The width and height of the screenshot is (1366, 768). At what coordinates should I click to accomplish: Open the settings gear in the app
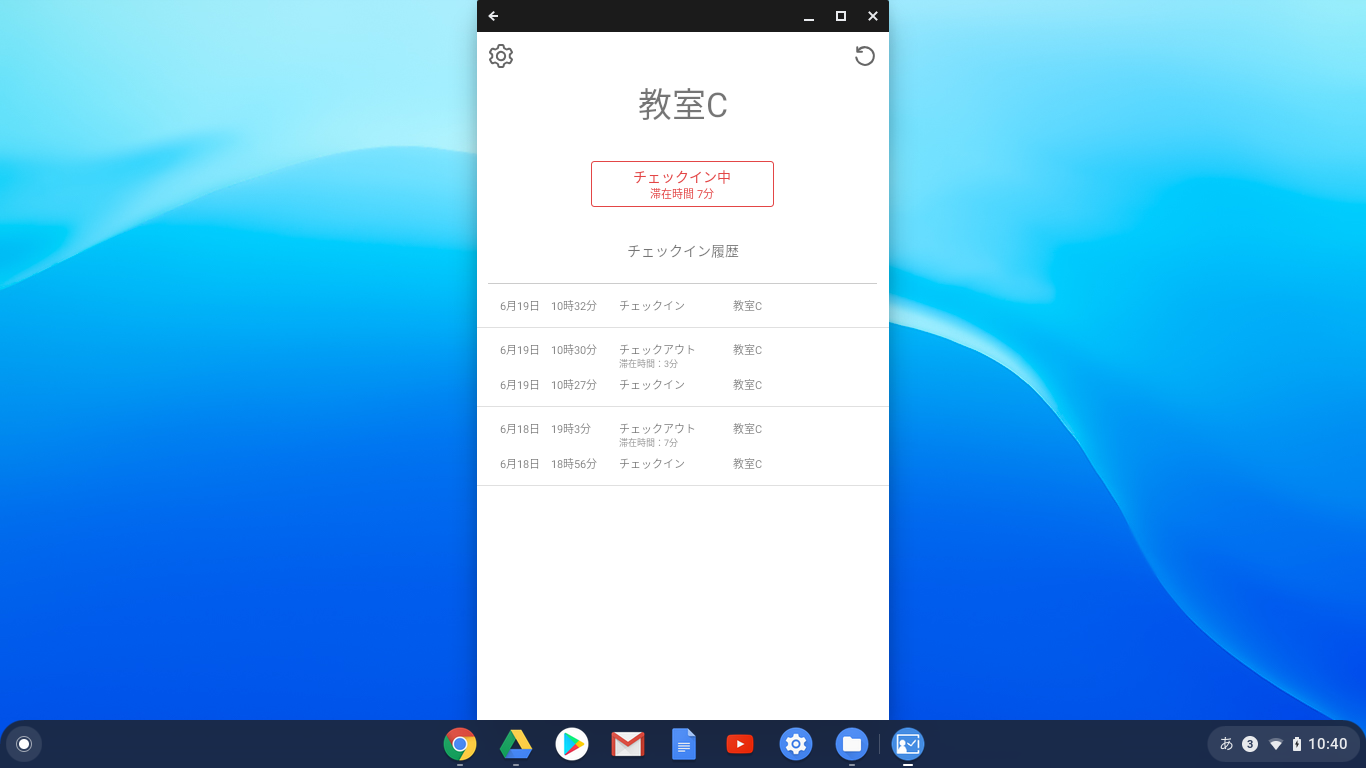(501, 56)
